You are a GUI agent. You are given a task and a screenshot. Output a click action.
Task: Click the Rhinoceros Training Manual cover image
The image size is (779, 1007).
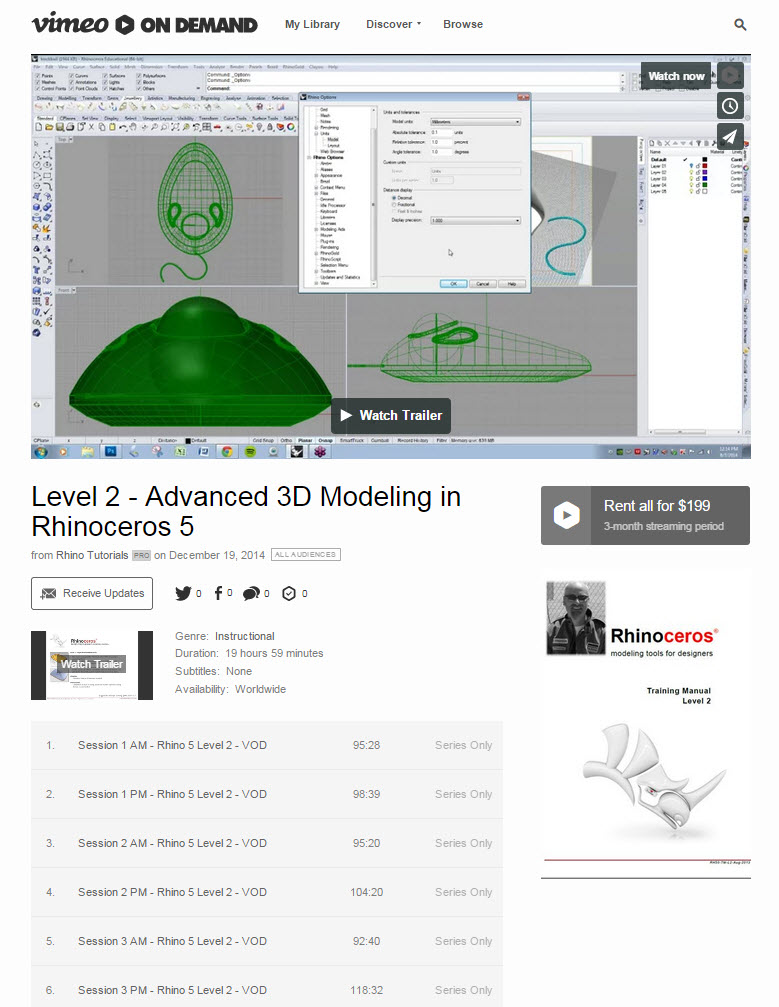(645, 722)
